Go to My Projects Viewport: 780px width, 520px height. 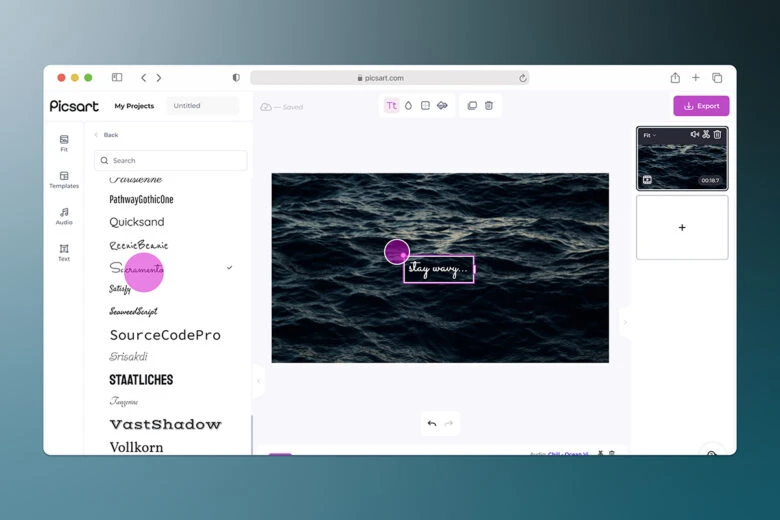tap(134, 106)
